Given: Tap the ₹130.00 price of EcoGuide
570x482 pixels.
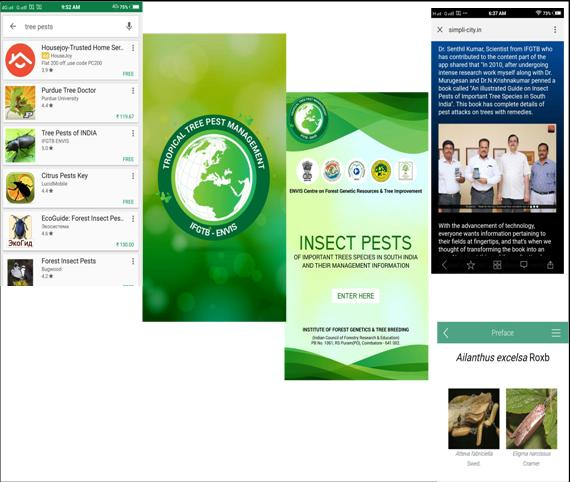Looking at the screenshot, I should point(125,245).
